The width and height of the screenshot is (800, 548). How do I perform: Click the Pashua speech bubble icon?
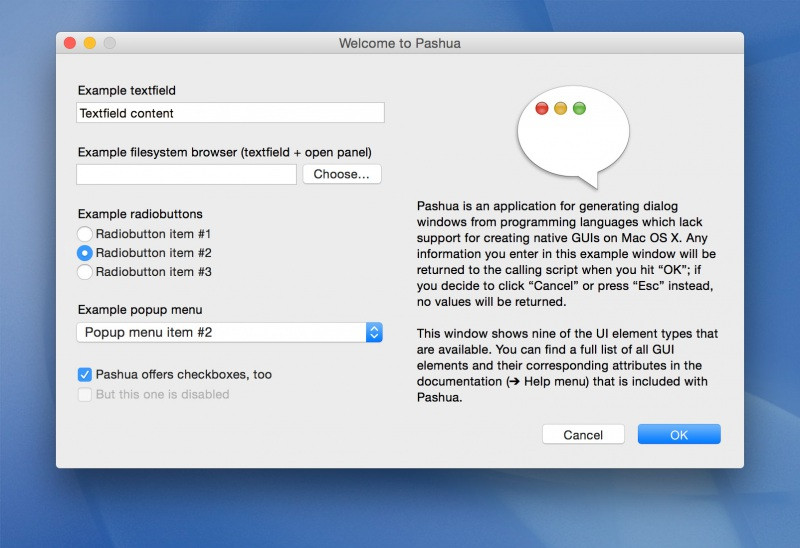coord(573,137)
